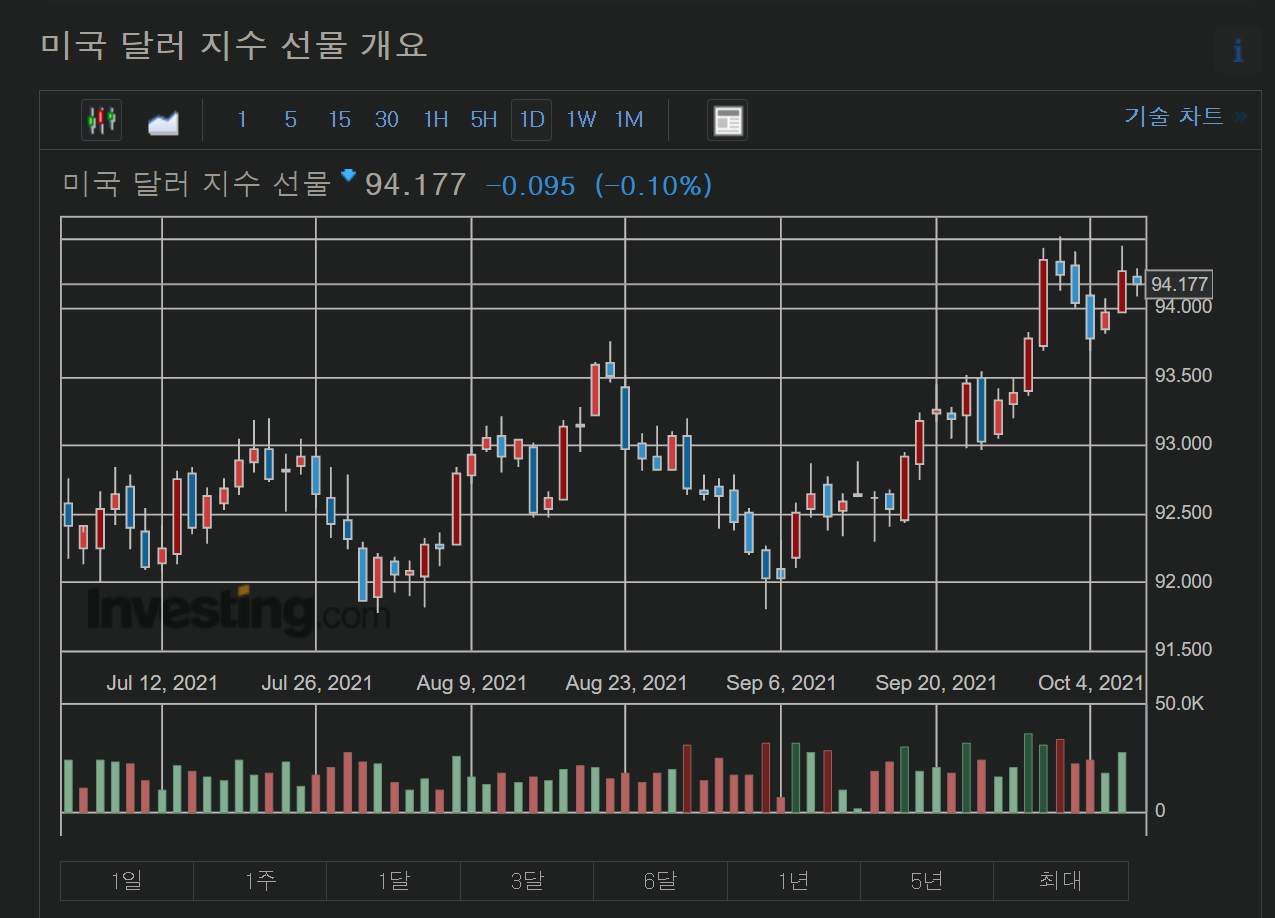
Task: Choose the 30 minute interval
Action: (387, 120)
